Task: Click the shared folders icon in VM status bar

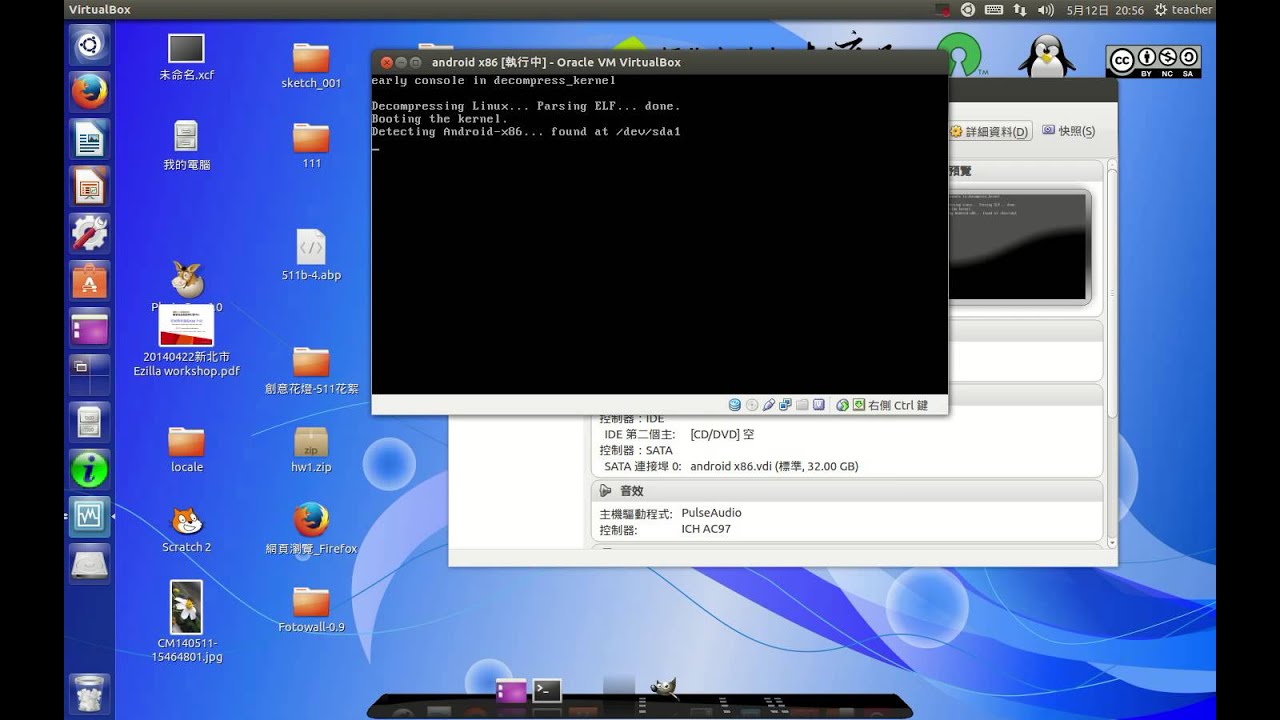Action: pos(802,405)
